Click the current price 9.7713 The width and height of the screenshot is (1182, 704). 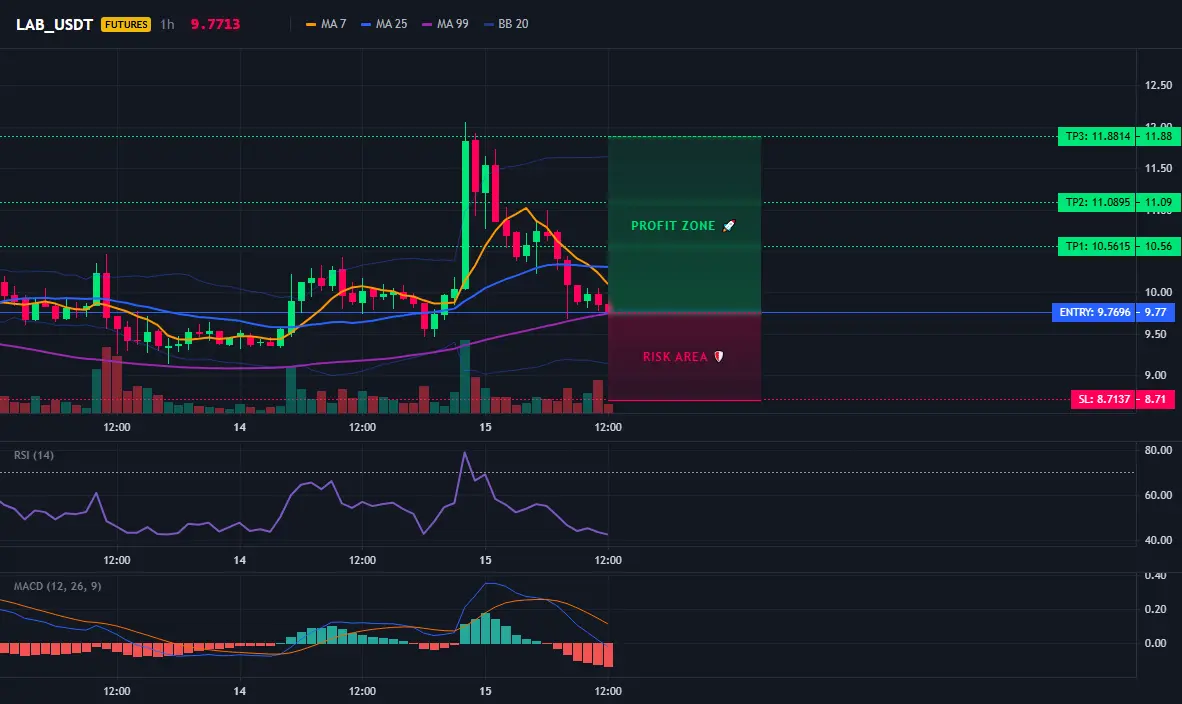(x=215, y=24)
